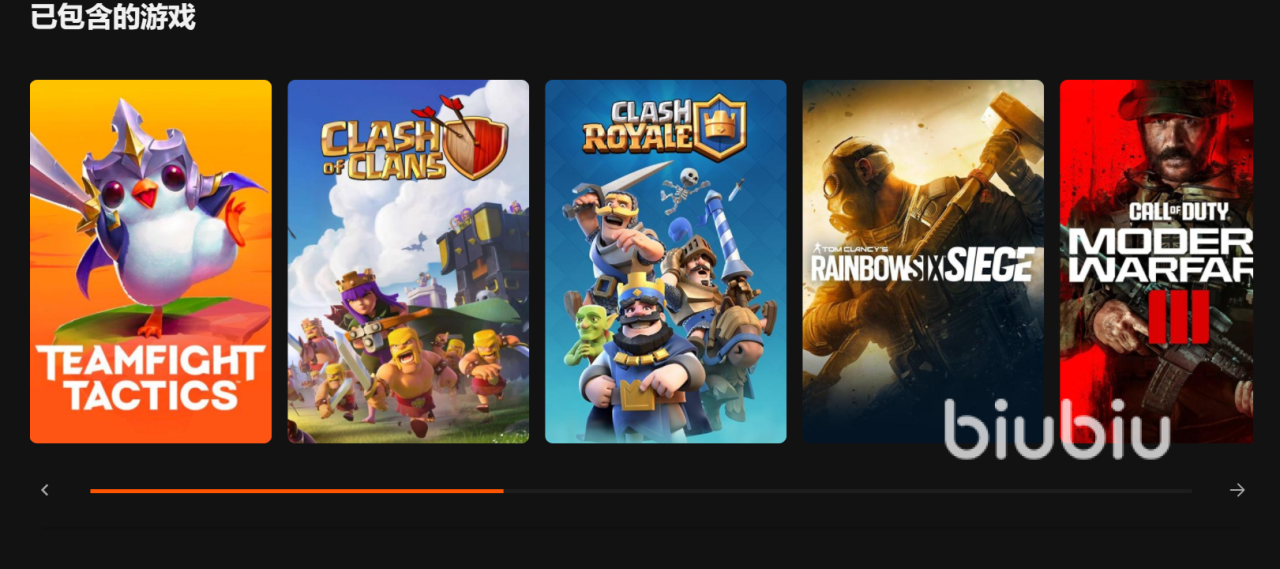Screen dimensions: 1280x569
Task: Open the Clash of Clans game card
Action: [x=408, y=261]
